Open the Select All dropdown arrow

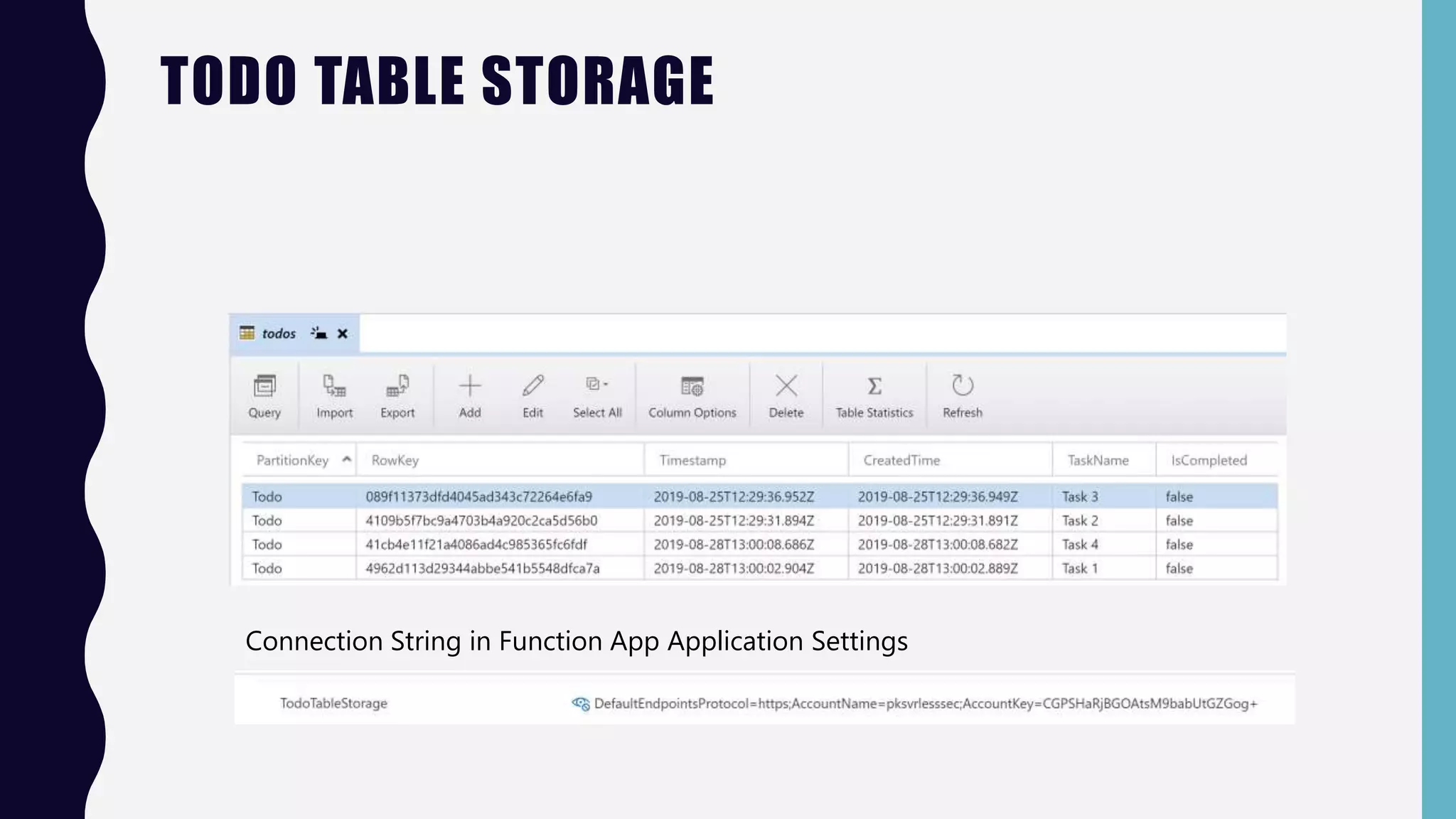[x=606, y=384]
